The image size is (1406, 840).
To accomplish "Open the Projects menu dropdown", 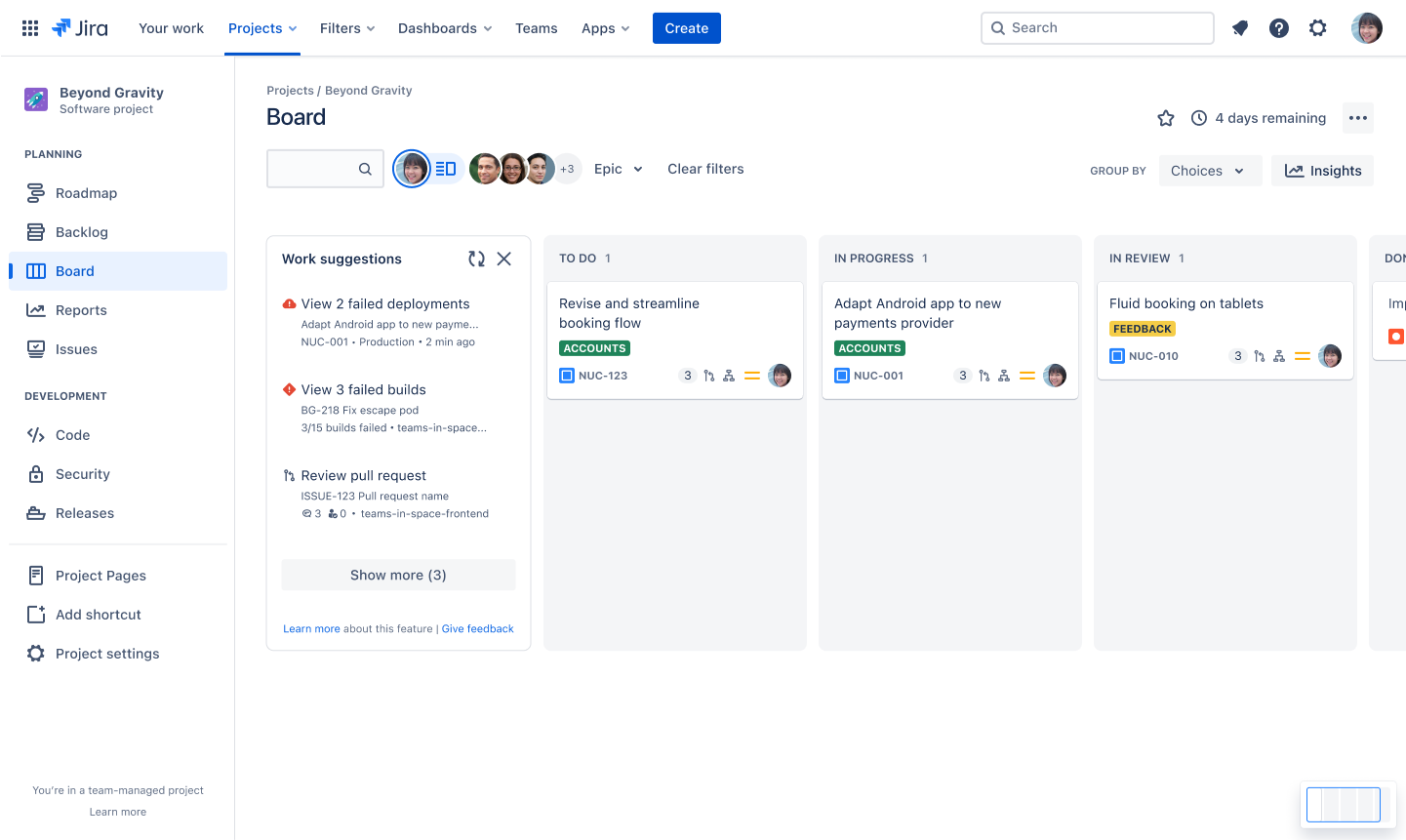I will [x=261, y=27].
